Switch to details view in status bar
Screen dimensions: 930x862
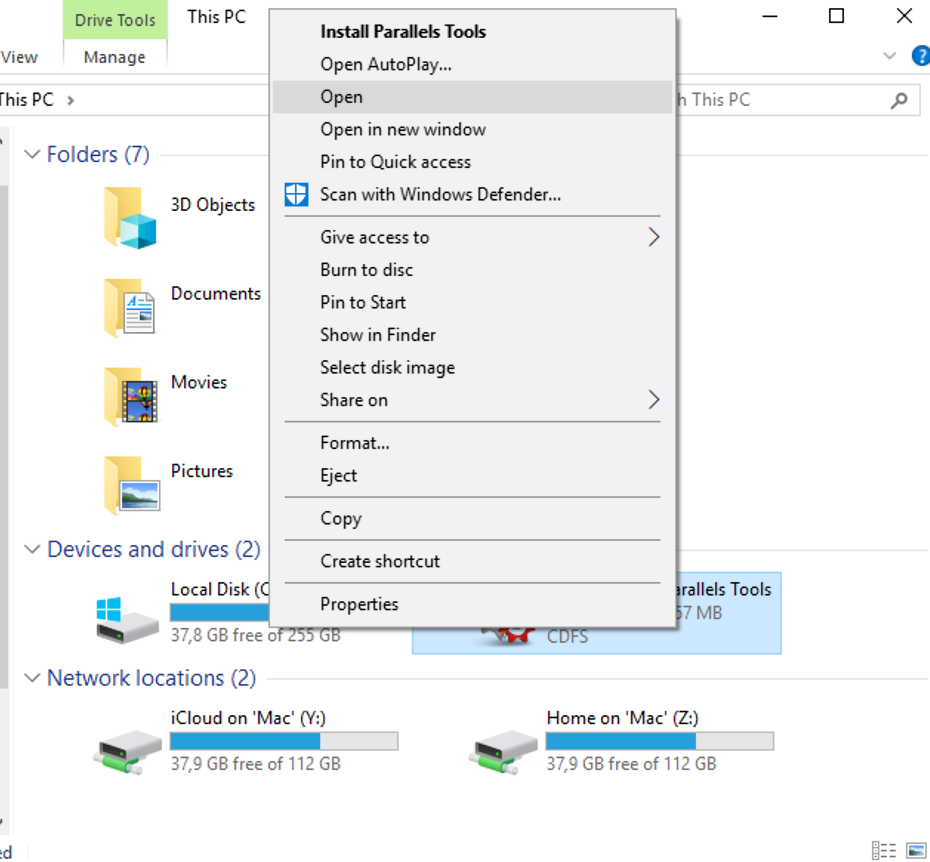pos(883,850)
